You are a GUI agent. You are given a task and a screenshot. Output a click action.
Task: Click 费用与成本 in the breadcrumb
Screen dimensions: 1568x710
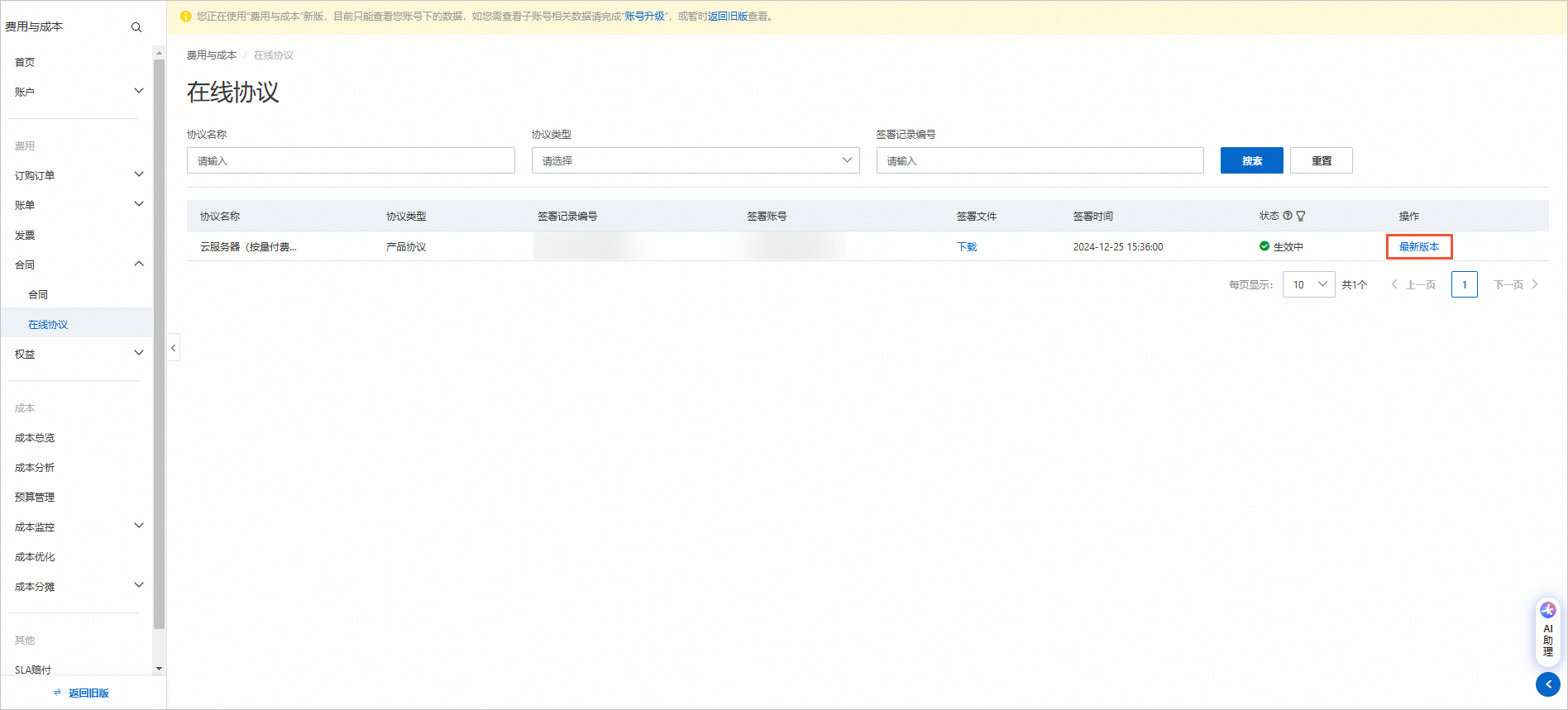(x=212, y=55)
